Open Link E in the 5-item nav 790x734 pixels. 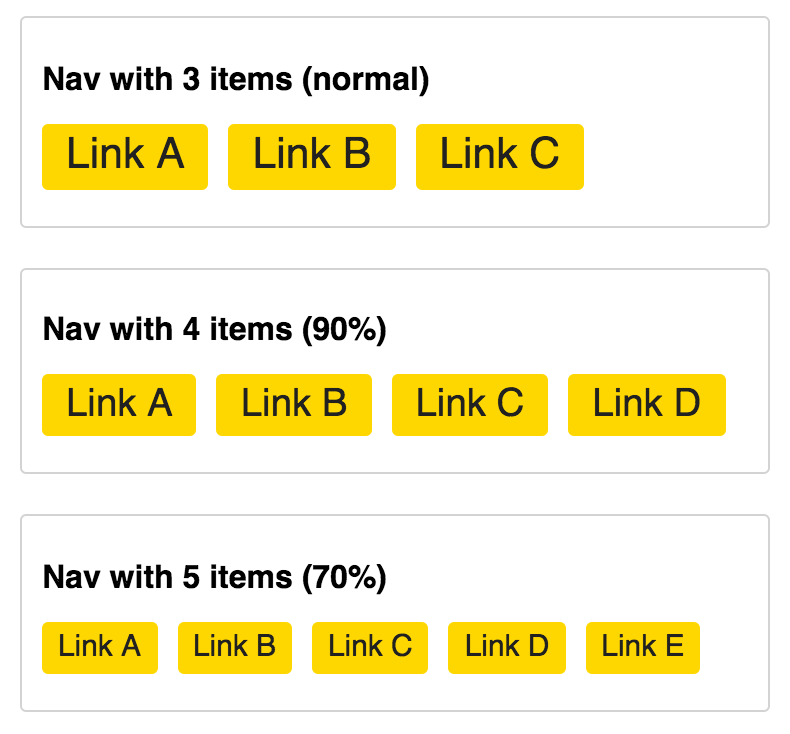pyautogui.click(x=643, y=647)
